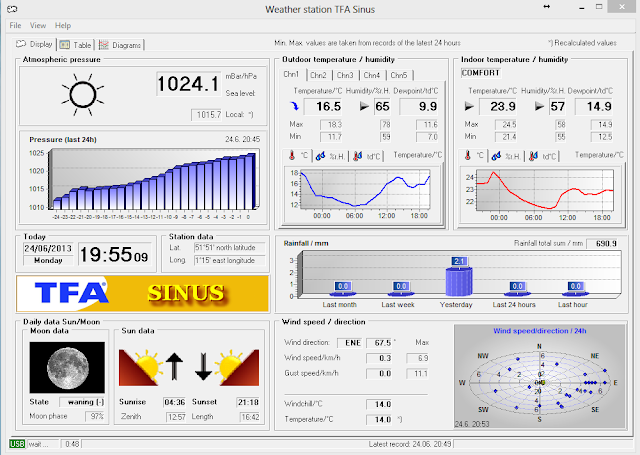Click the TFA Sinus banner logo
The width and height of the screenshot is (640, 455).
coord(142,293)
